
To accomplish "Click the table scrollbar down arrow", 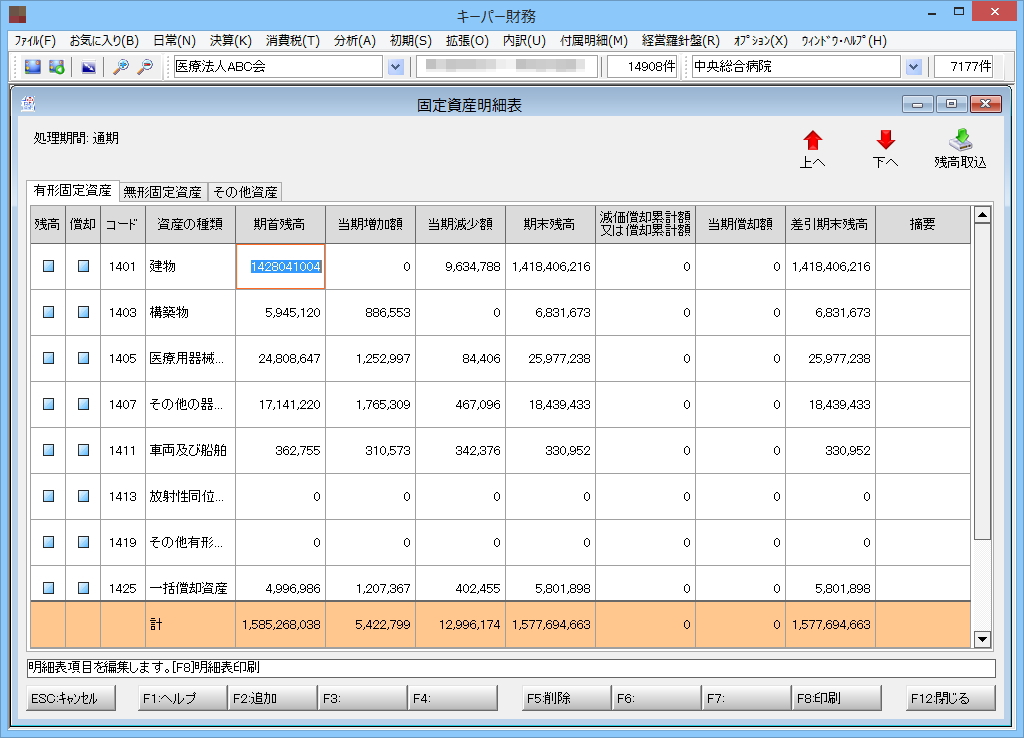I will click(x=982, y=639).
